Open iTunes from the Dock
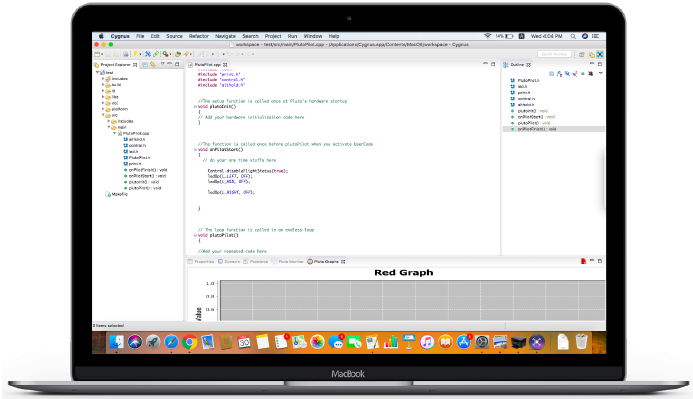The height and width of the screenshot is (399, 693). (x=427, y=342)
